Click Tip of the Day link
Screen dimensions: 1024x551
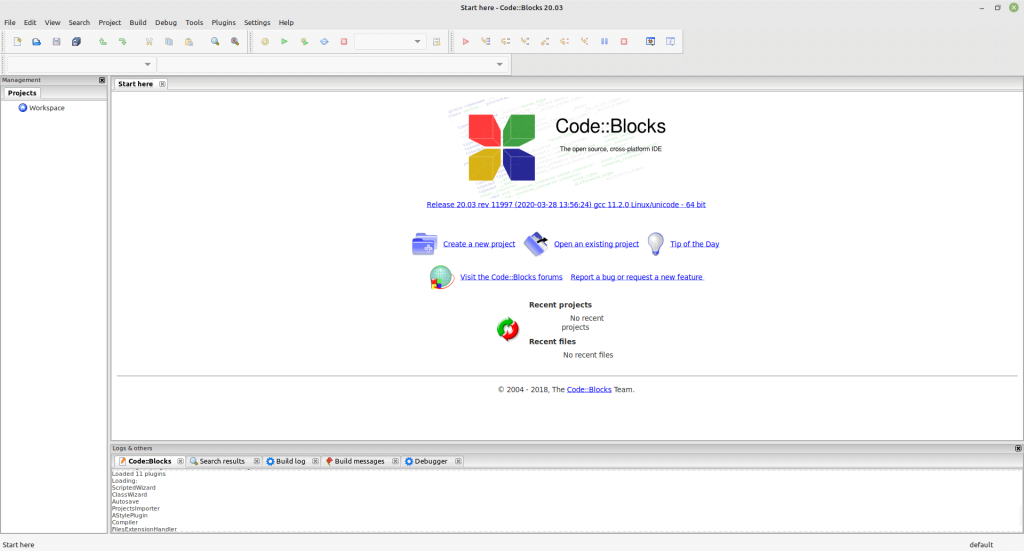coord(694,244)
